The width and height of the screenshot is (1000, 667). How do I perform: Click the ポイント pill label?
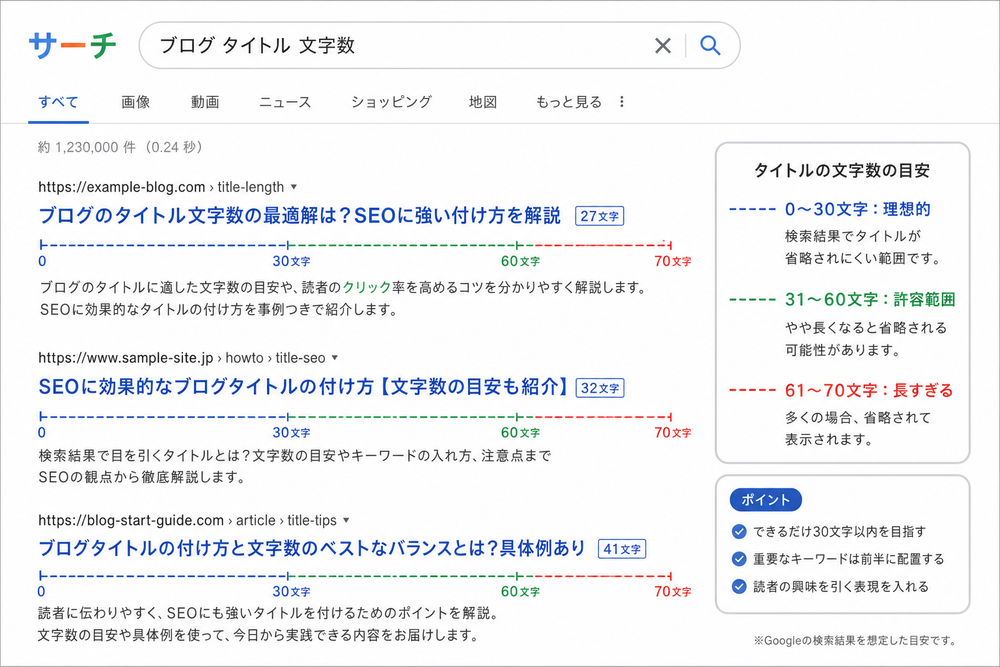tap(765, 500)
